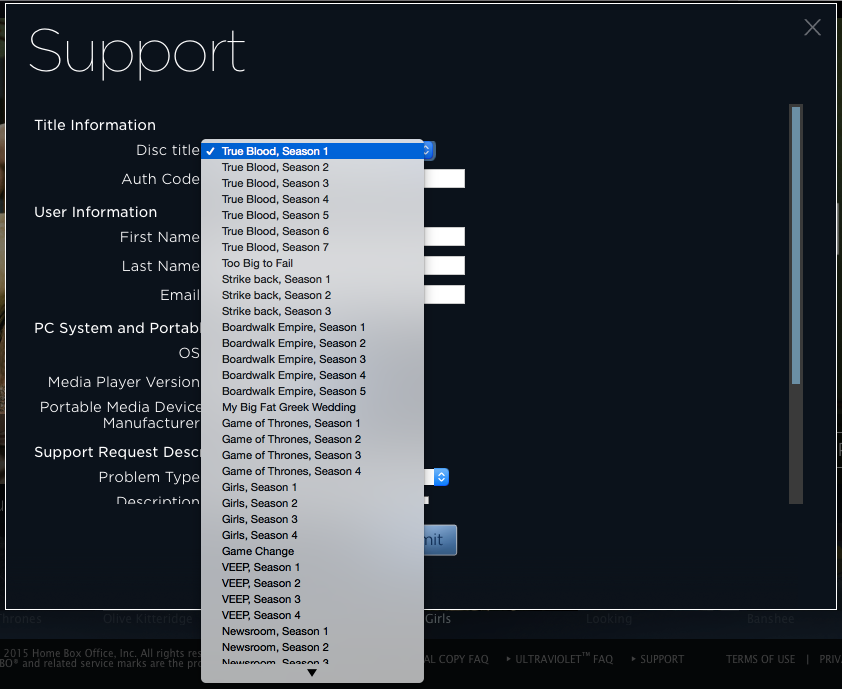
Task: Choose Girls, Season 3 from list
Action: click(313, 519)
